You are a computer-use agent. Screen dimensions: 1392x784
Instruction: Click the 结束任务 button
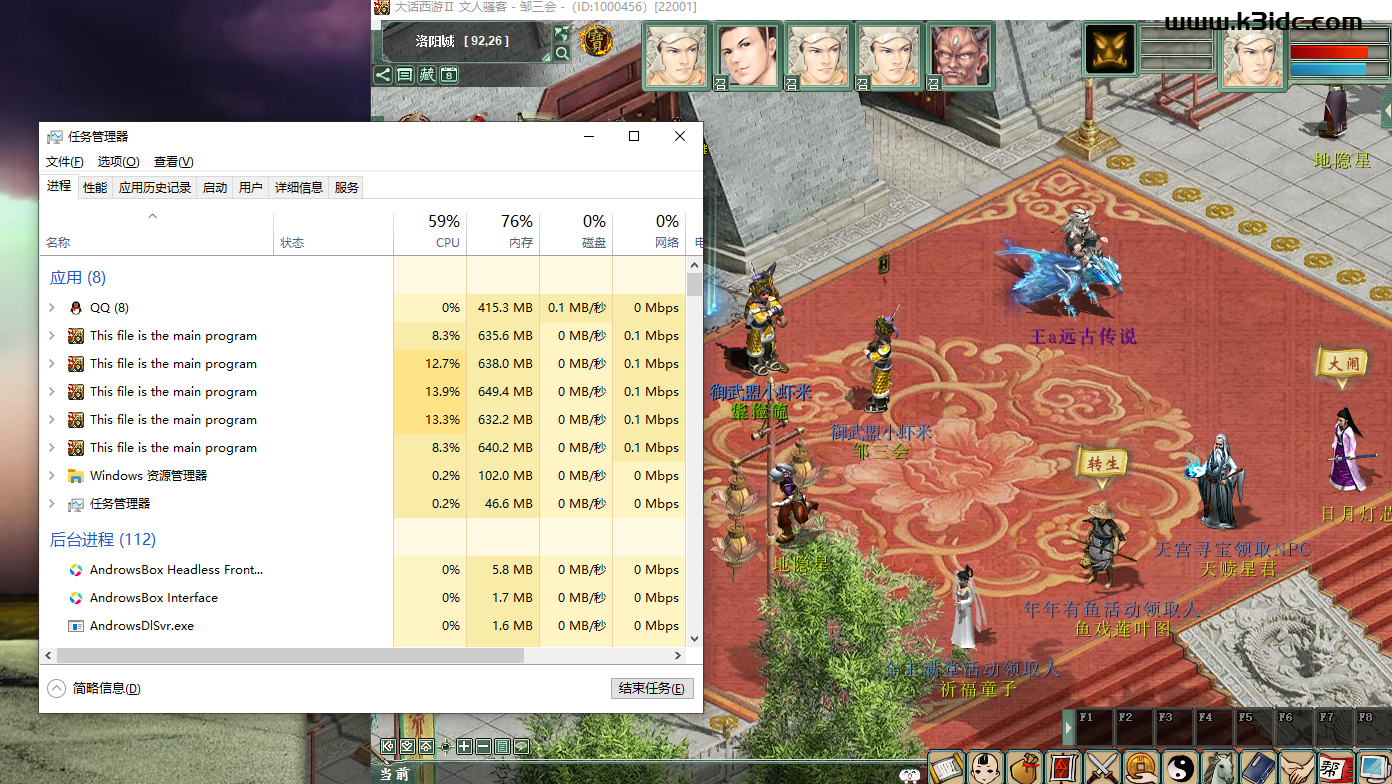(x=652, y=688)
